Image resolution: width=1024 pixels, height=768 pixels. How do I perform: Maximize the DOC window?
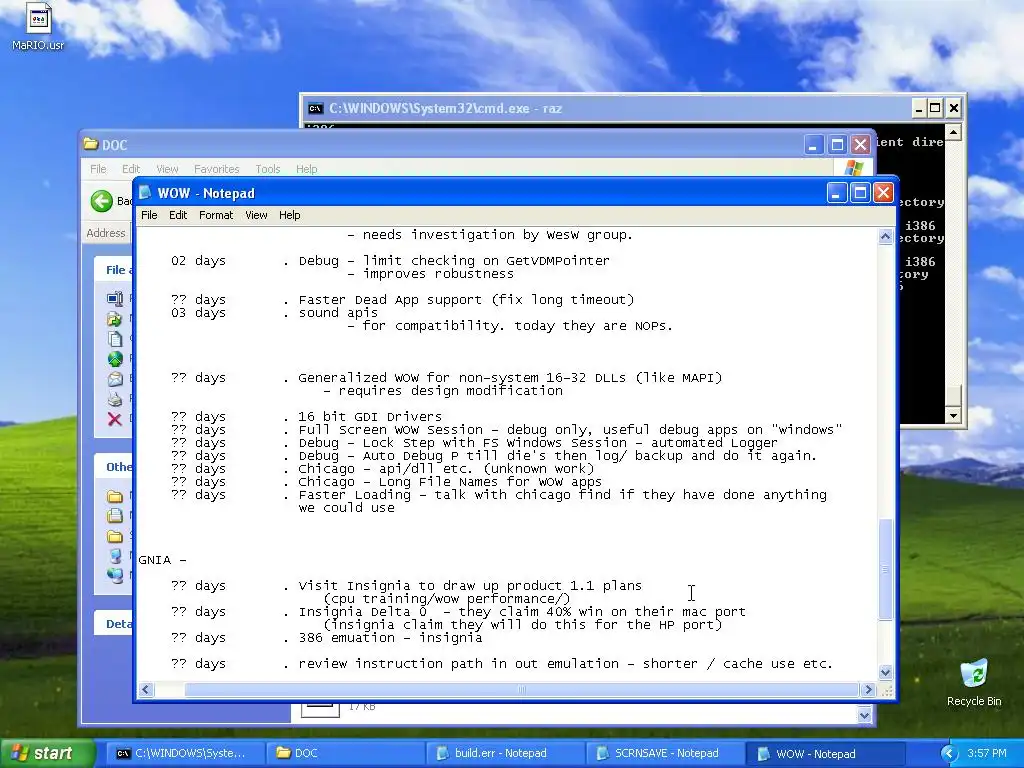click(x=837, y=144)
